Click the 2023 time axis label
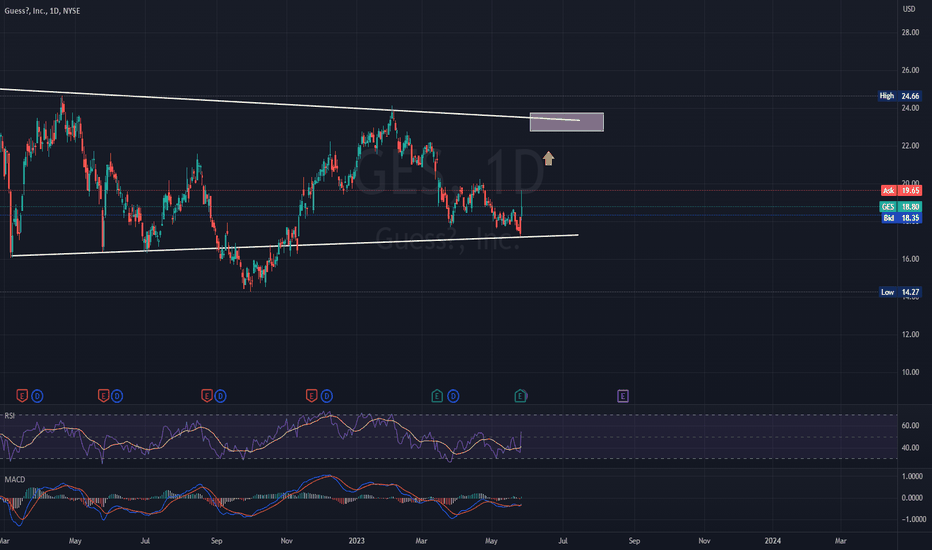This screenshot has width=932, height=550. point(357,541)
